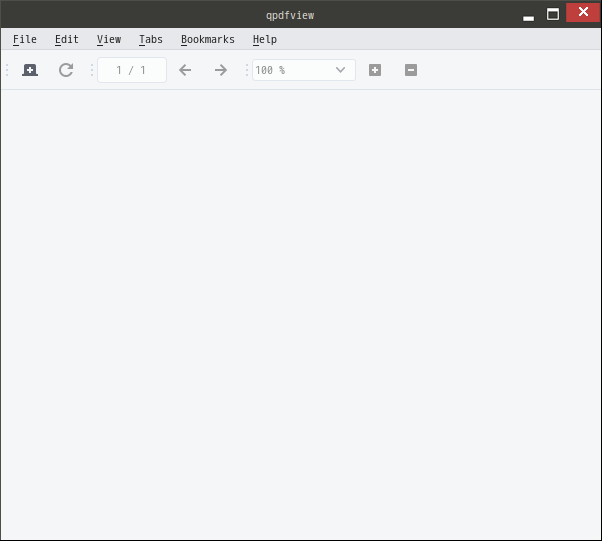Image resolution: width=602 pixels, height=541 pixels.
Task: Go to previous page with left arrow
Action: (x=185, y=70)
